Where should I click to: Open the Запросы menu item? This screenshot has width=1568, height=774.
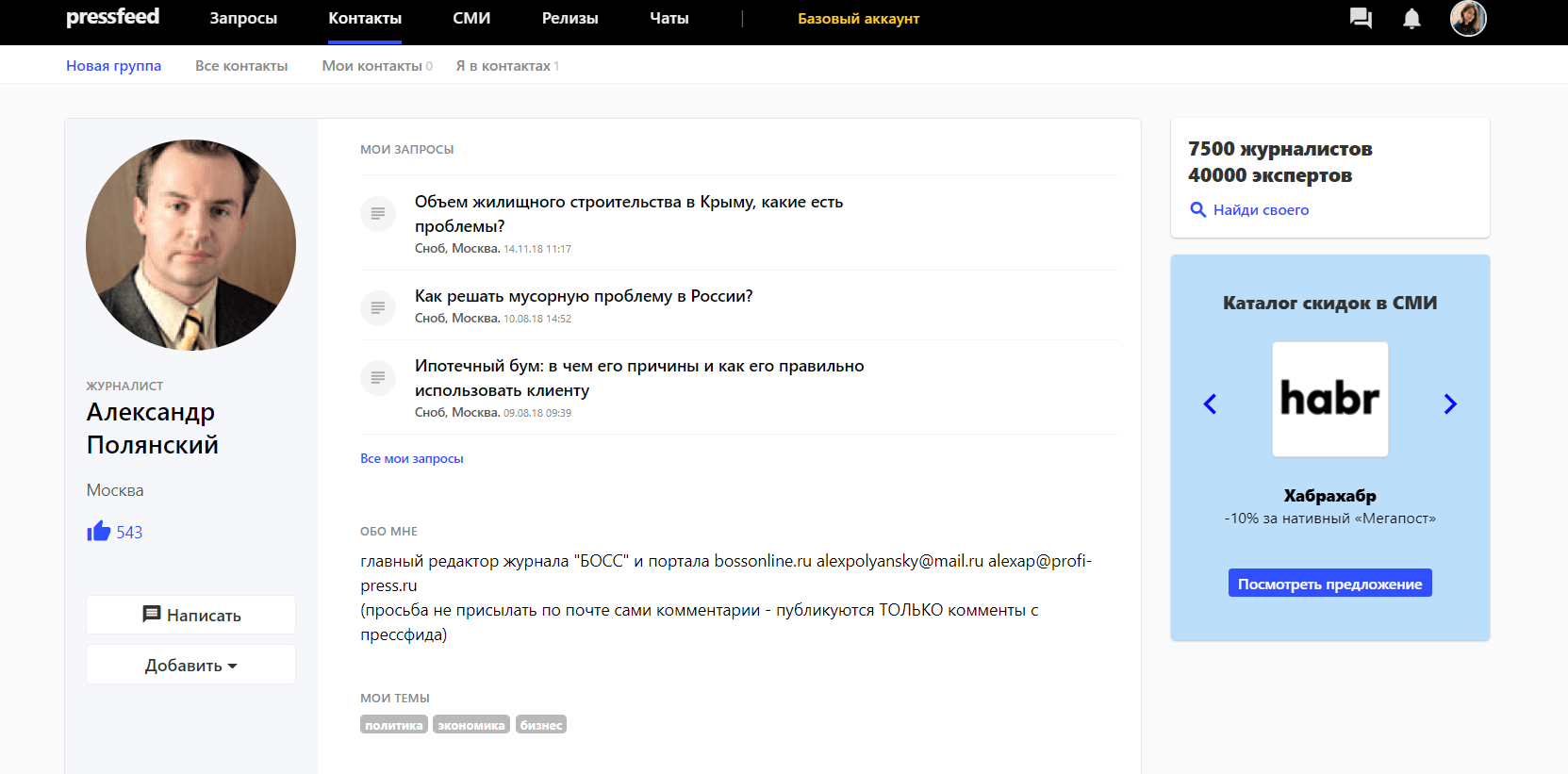pyautogui.click(x=243, y=19)
